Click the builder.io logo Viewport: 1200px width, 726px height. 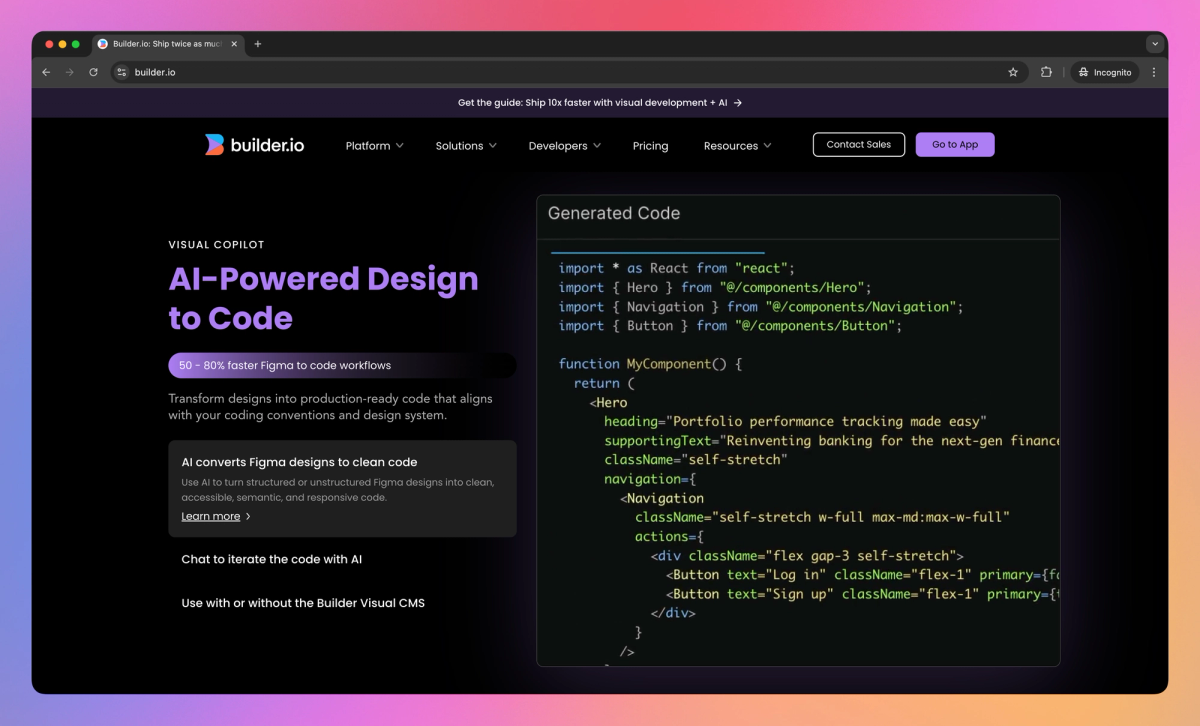pyautogui.click(x=254, y=145)
